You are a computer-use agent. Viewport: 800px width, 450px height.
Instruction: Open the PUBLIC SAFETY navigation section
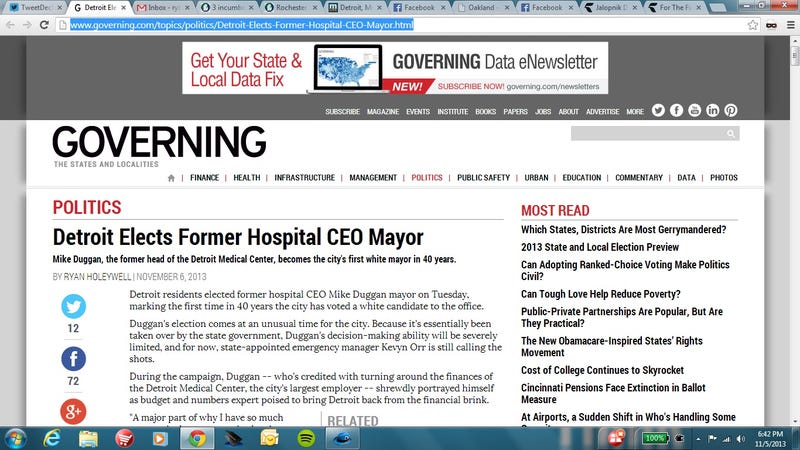(484, 178)
